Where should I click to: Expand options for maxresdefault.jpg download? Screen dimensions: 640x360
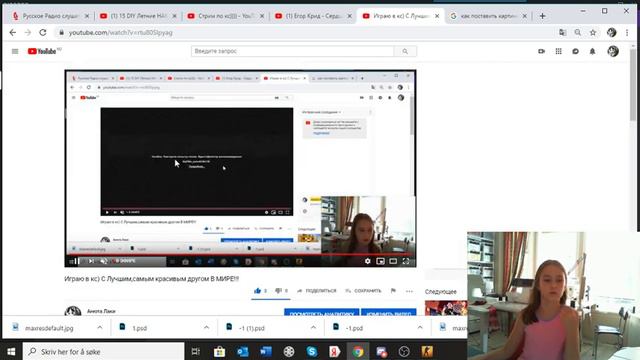100,328
